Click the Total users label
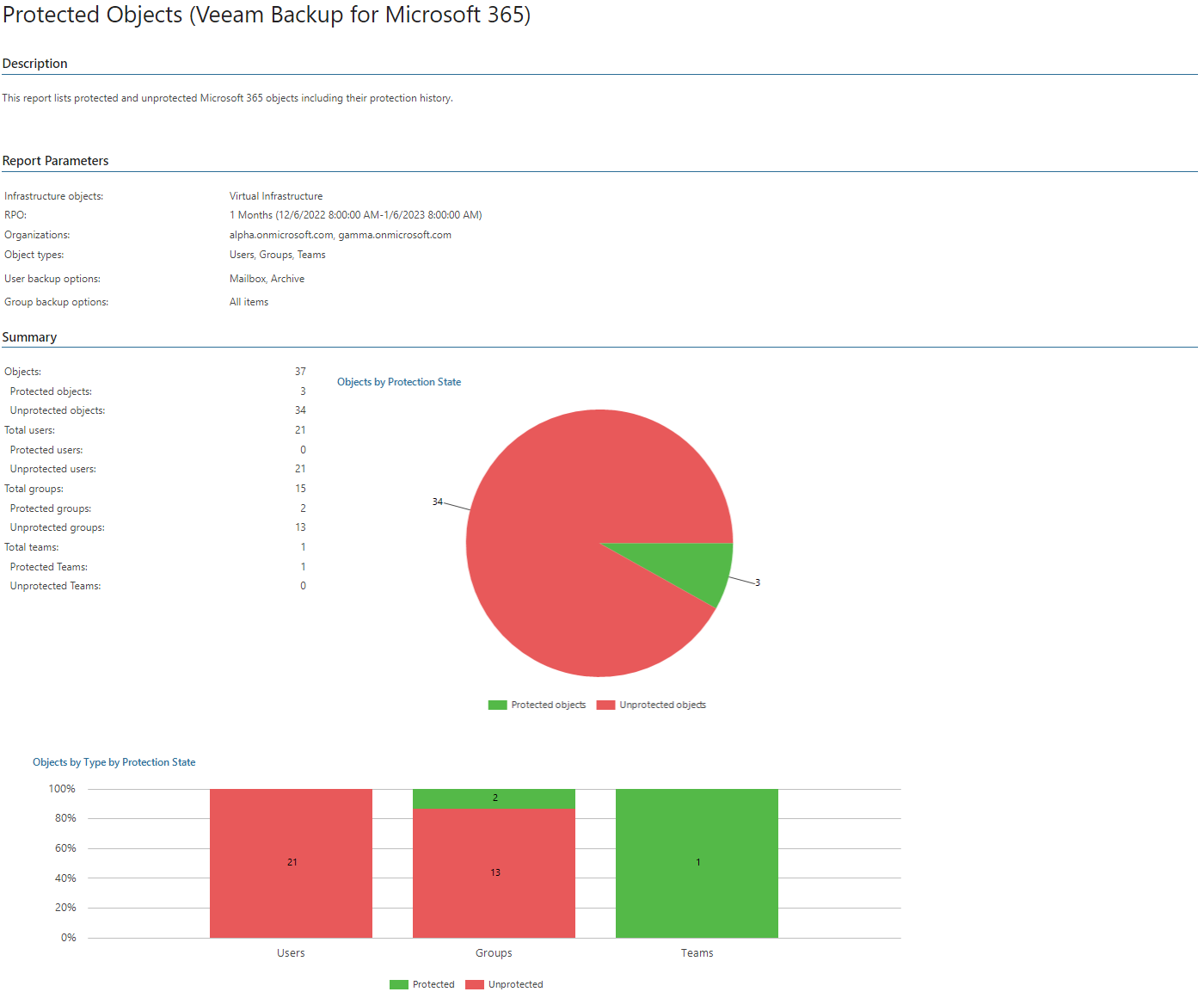The image size is (1204, 998). pos(30,430)
